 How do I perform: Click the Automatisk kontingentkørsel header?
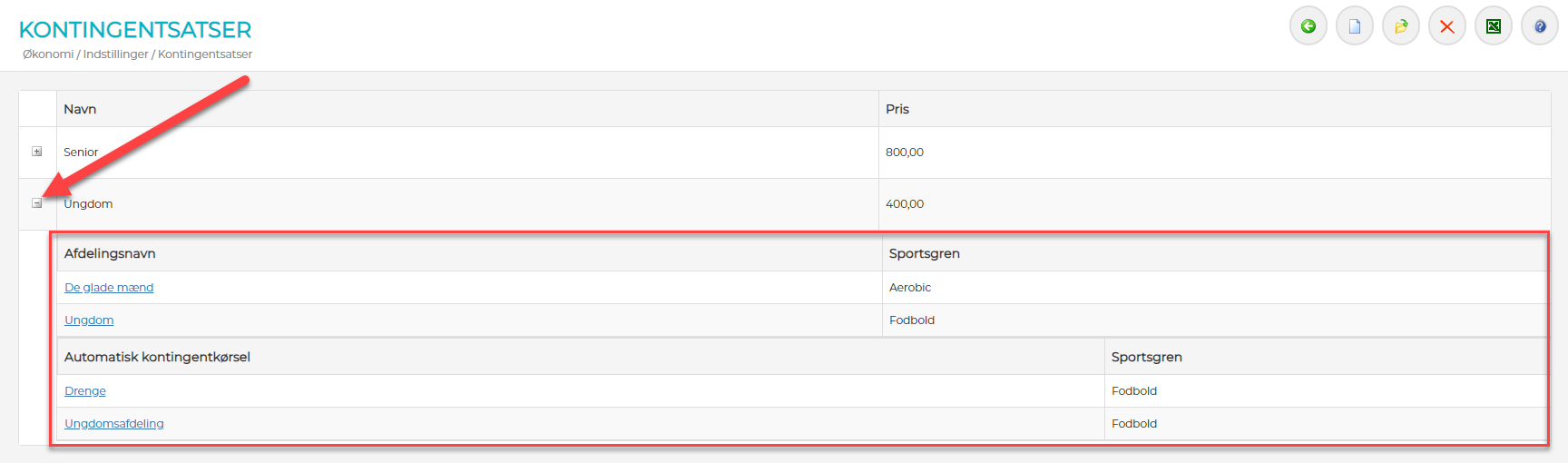click(x=157, y=357)
